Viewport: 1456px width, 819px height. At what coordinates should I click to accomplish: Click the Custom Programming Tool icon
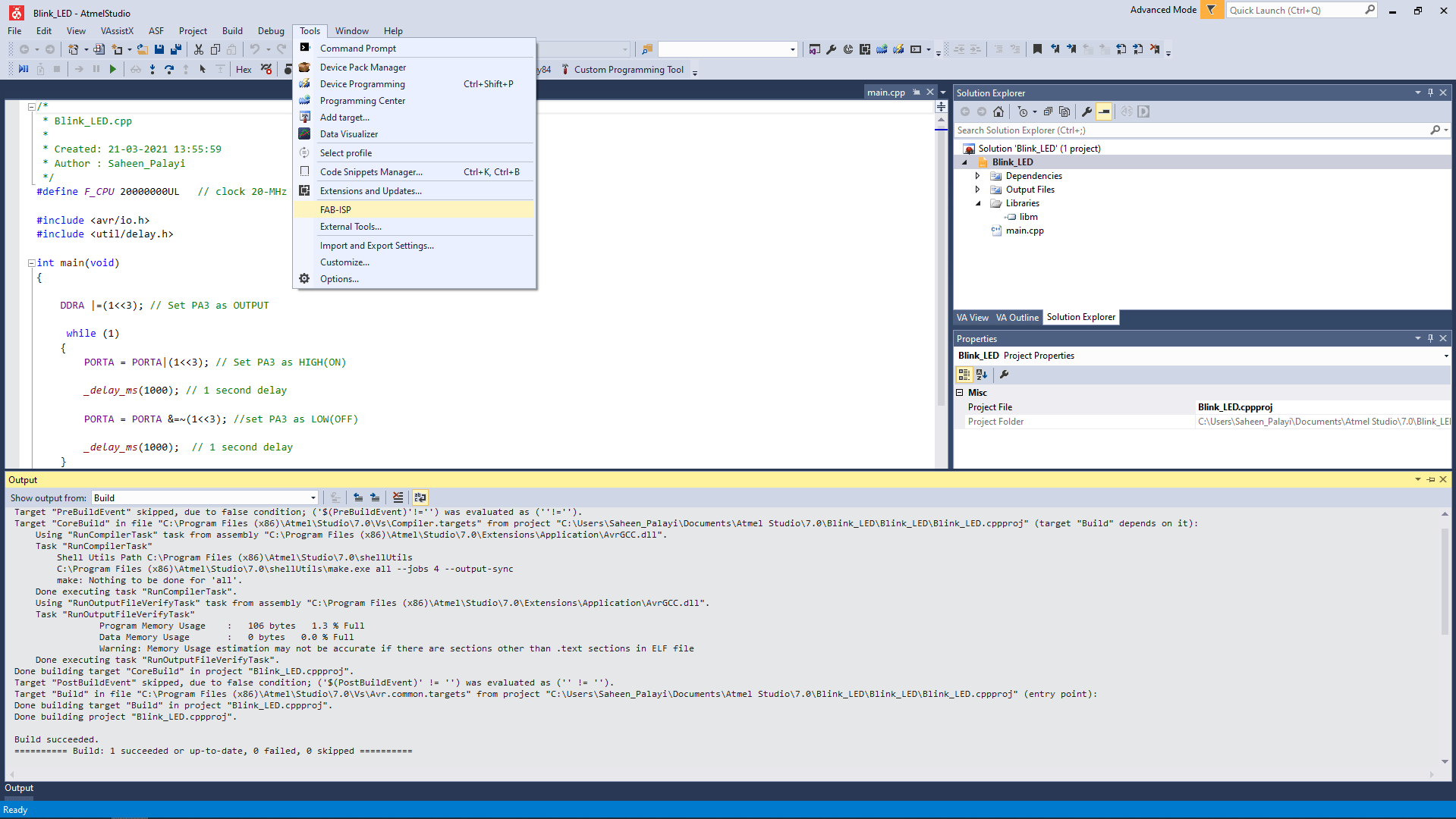(x=565, y=69)
